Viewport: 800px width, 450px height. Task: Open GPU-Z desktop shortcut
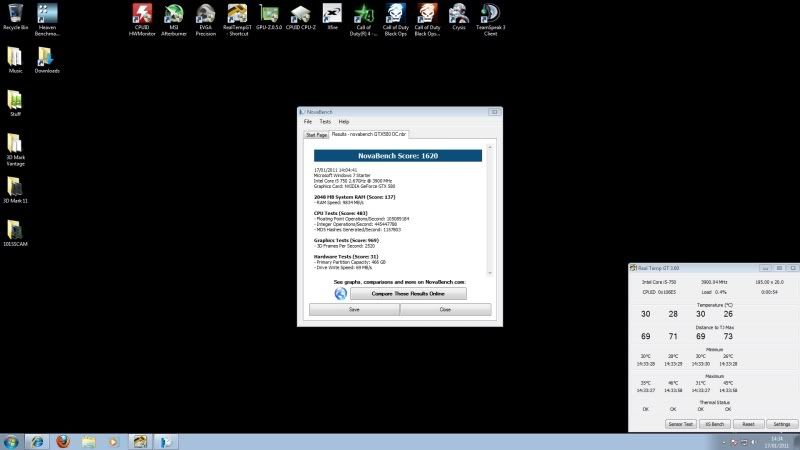click(268, 14)
